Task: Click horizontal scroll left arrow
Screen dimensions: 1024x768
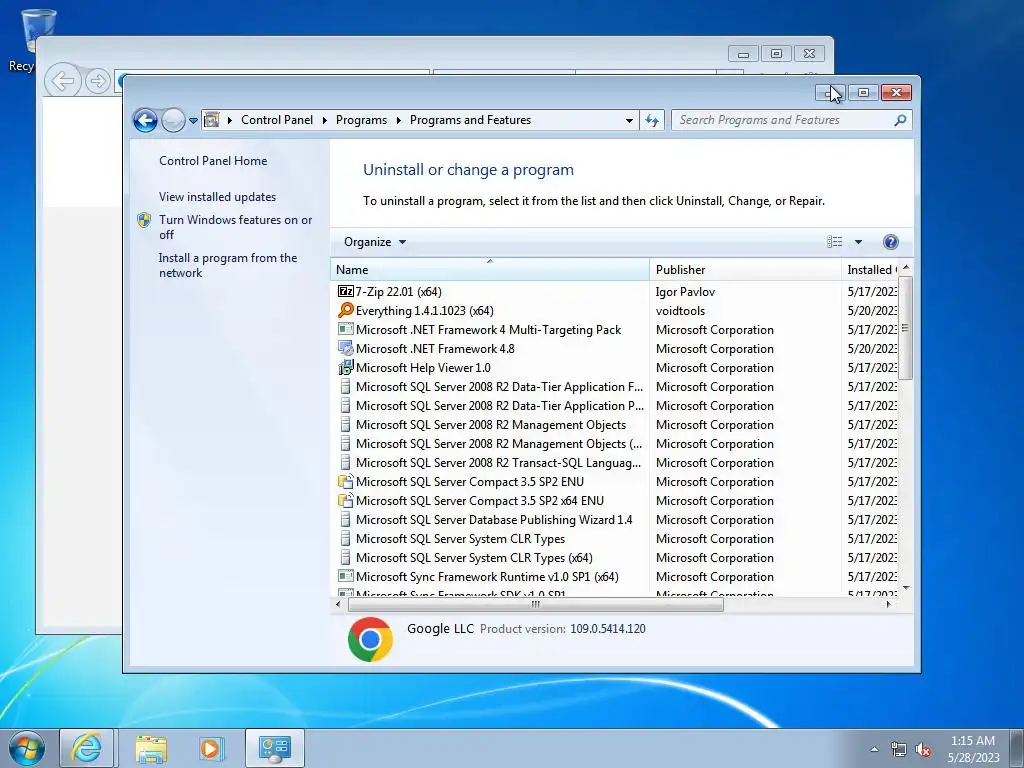Action: (x=338, y=604)
